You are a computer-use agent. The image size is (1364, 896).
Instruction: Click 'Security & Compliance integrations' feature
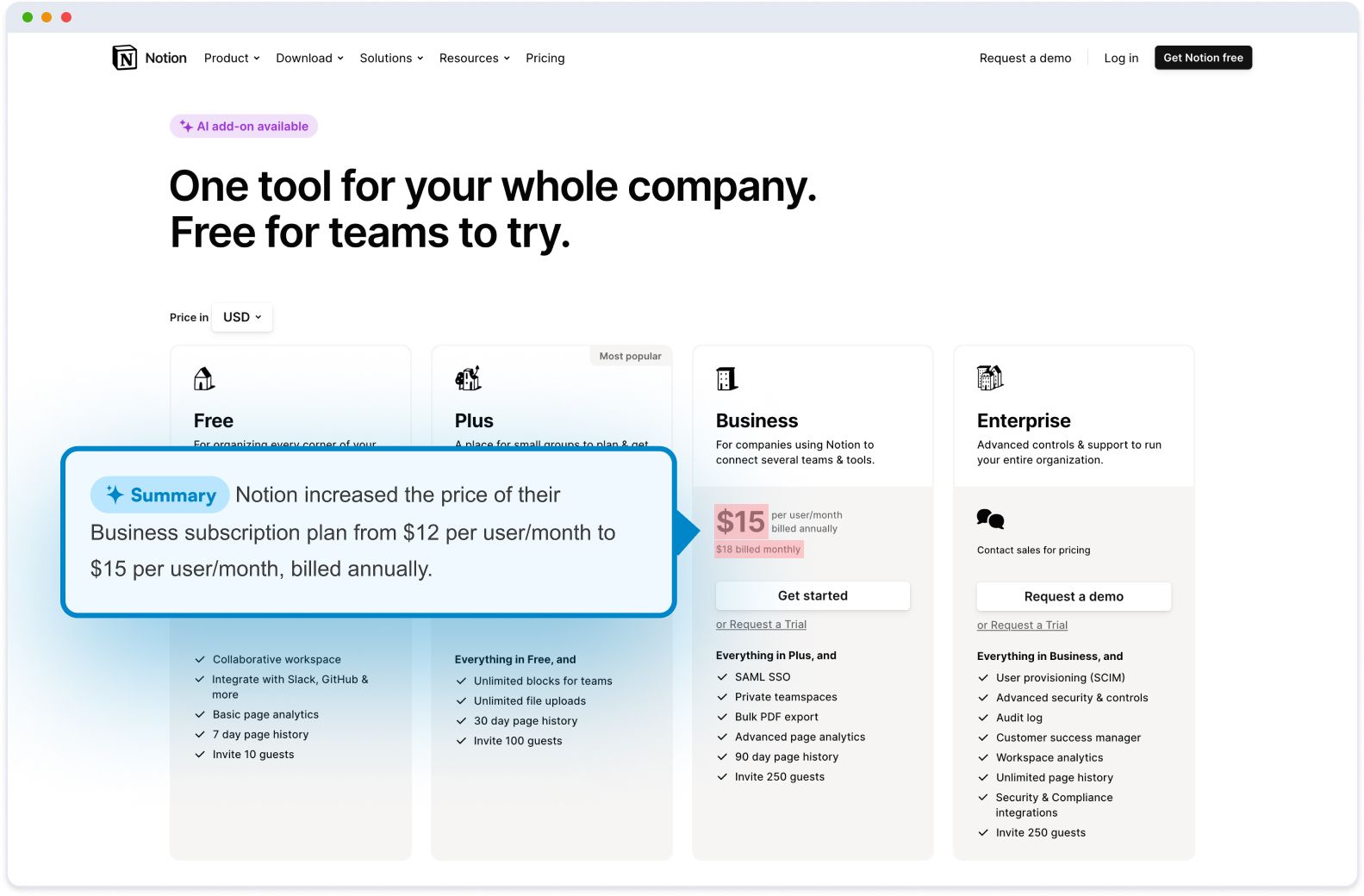(1054, 805)
